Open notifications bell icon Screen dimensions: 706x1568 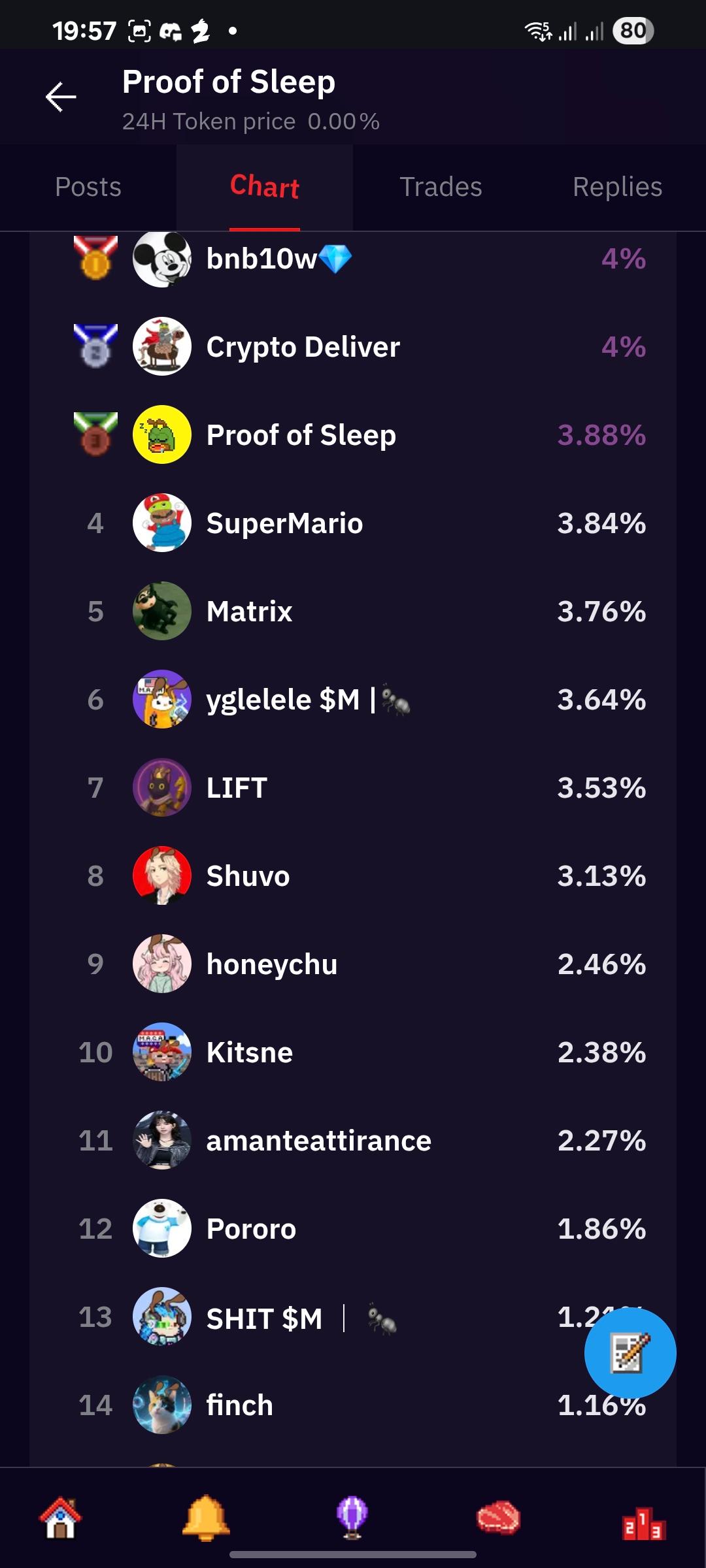206,1517
